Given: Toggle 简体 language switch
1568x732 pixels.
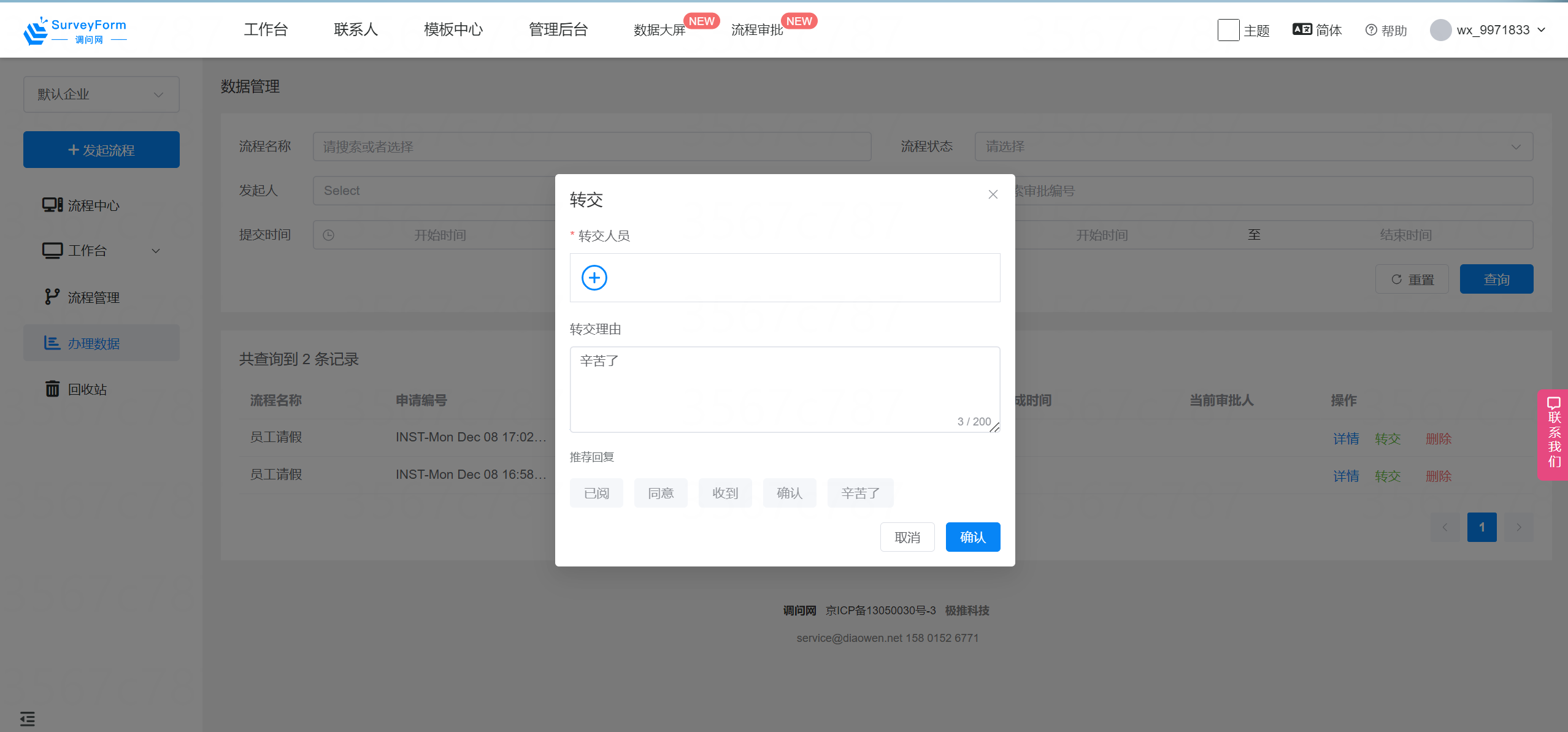Looking at the screenshot, I should (1317, 30).
